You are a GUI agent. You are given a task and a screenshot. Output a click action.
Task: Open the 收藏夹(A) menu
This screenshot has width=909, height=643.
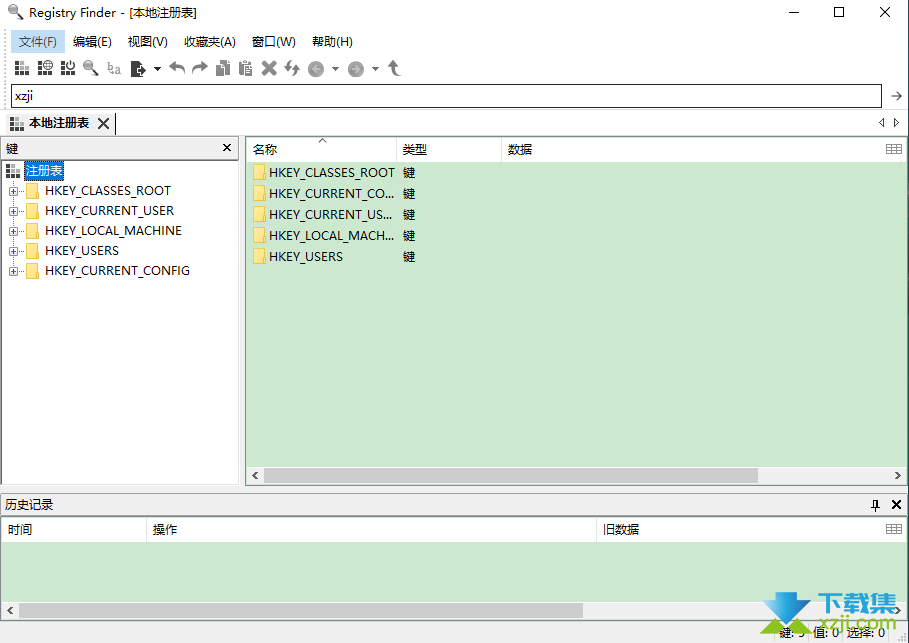click(210, 42)
